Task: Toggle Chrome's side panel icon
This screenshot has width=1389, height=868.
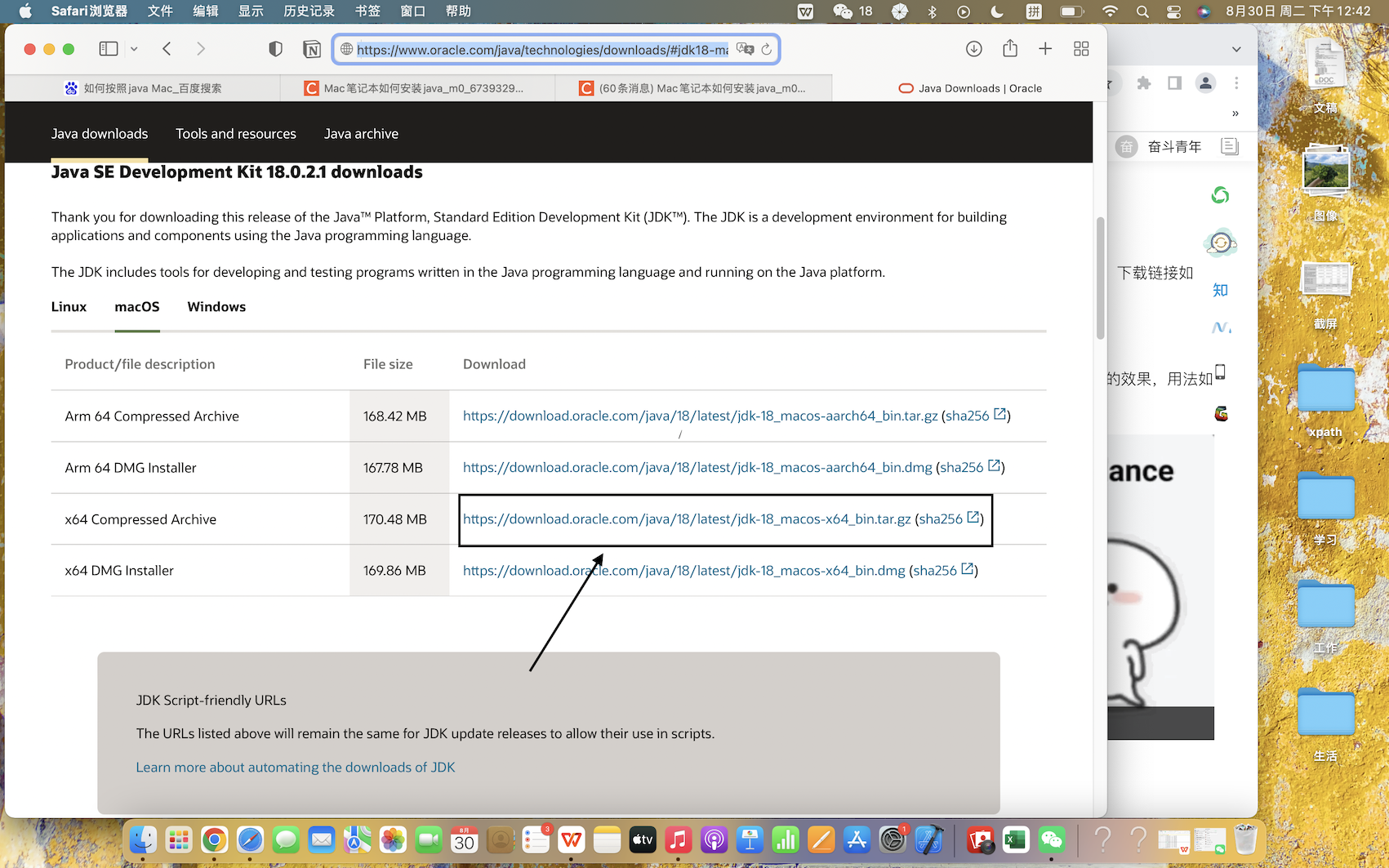Action: (x=1174, y=83)
